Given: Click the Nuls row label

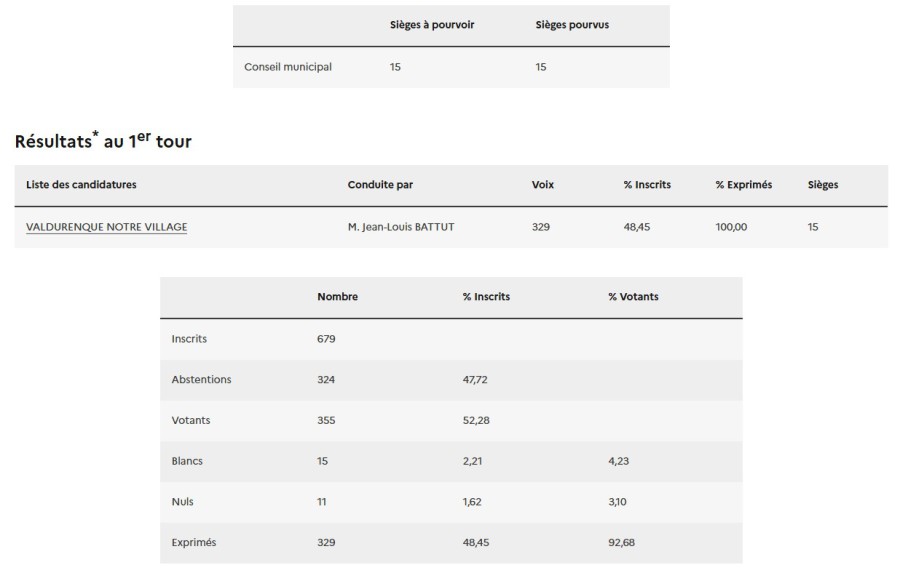Looking at the screenshot, I should [x=183, y=502].
